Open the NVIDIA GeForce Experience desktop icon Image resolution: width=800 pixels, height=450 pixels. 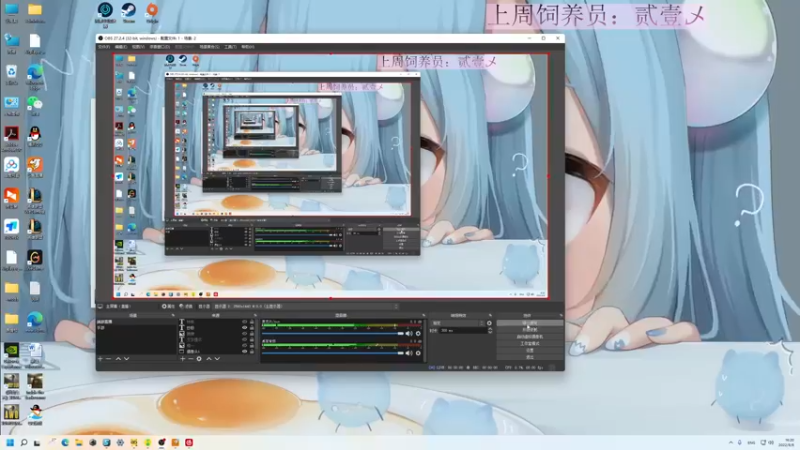click(x=11, y=351)
